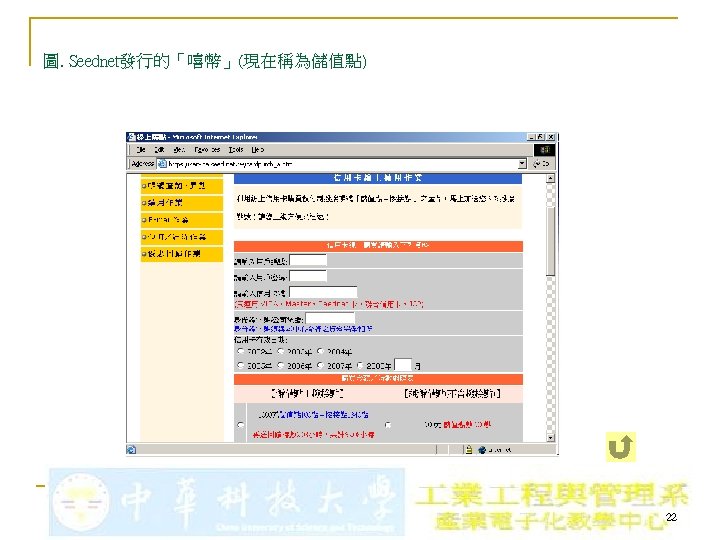Viewport: 720px width, 540px height.
Task: Click the yellow return arrow button on slide
Action: pyautogui.click(x=620, y=447)
